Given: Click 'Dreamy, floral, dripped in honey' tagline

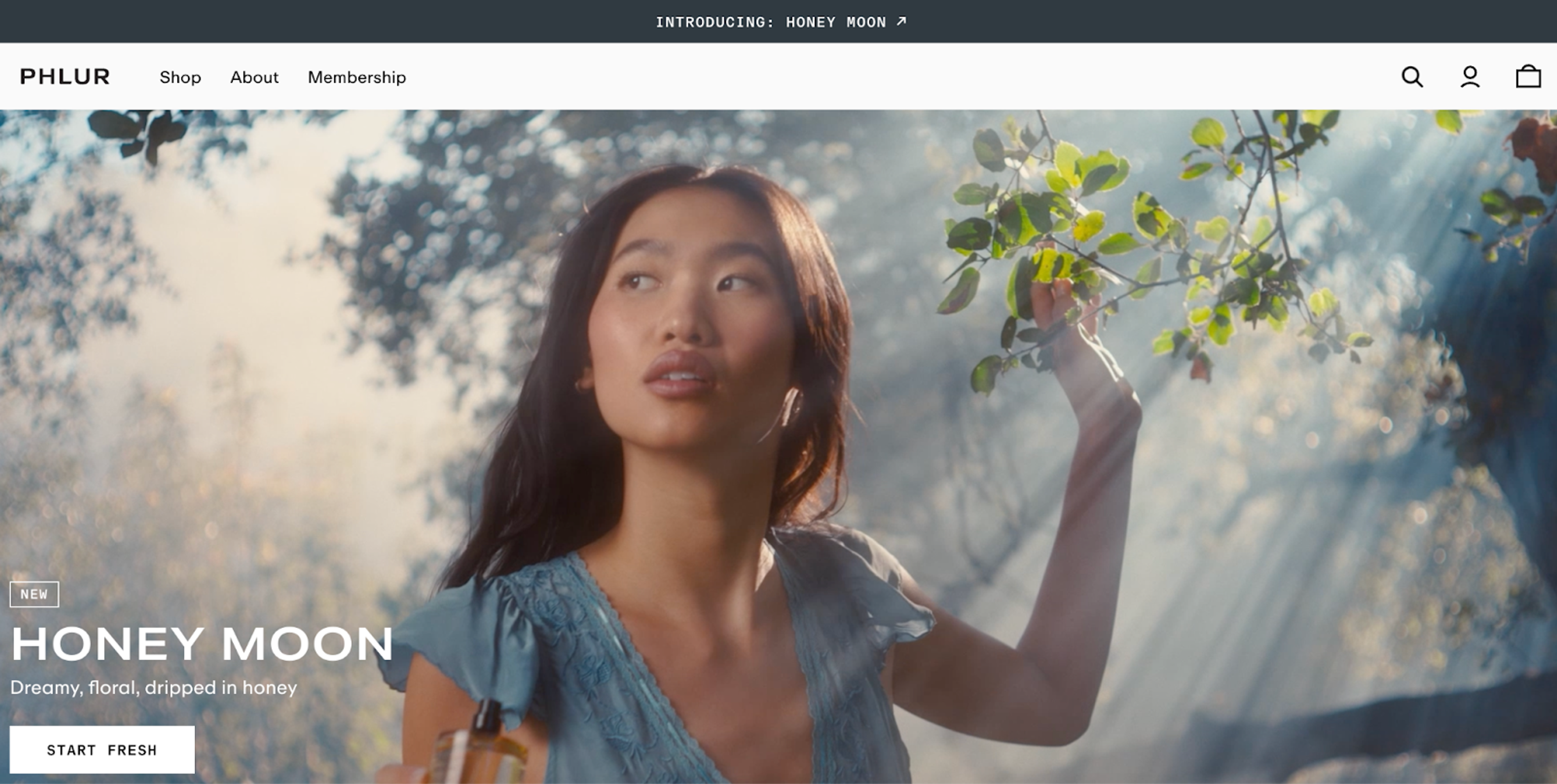Looking at the screenshot, I should [x=154, y=688].
